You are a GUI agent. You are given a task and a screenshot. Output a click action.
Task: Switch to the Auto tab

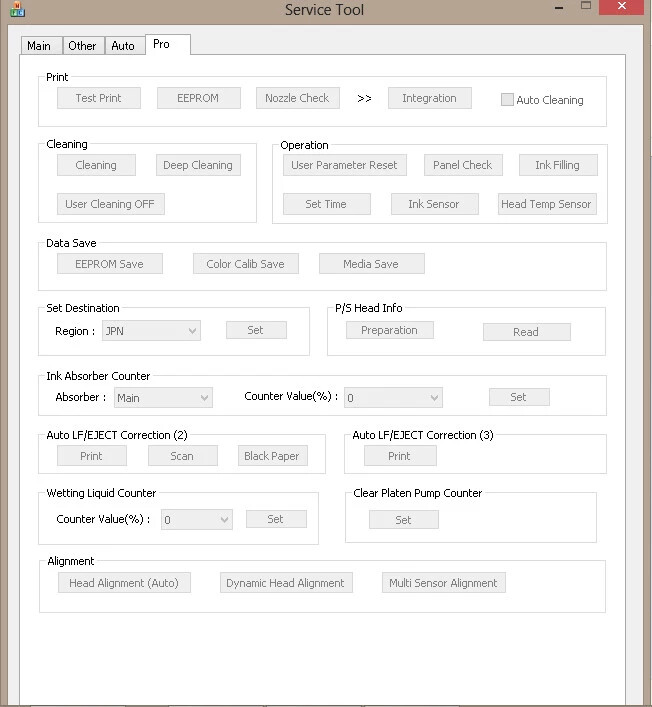point(124,46)
